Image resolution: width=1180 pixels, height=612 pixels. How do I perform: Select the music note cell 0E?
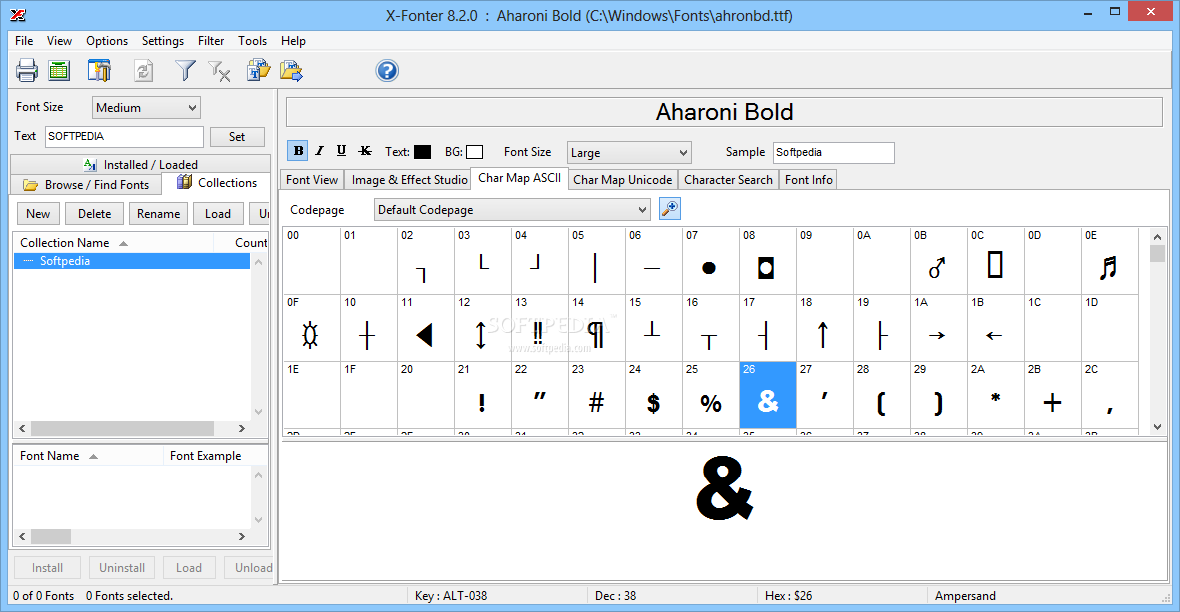coord(1109,260)
